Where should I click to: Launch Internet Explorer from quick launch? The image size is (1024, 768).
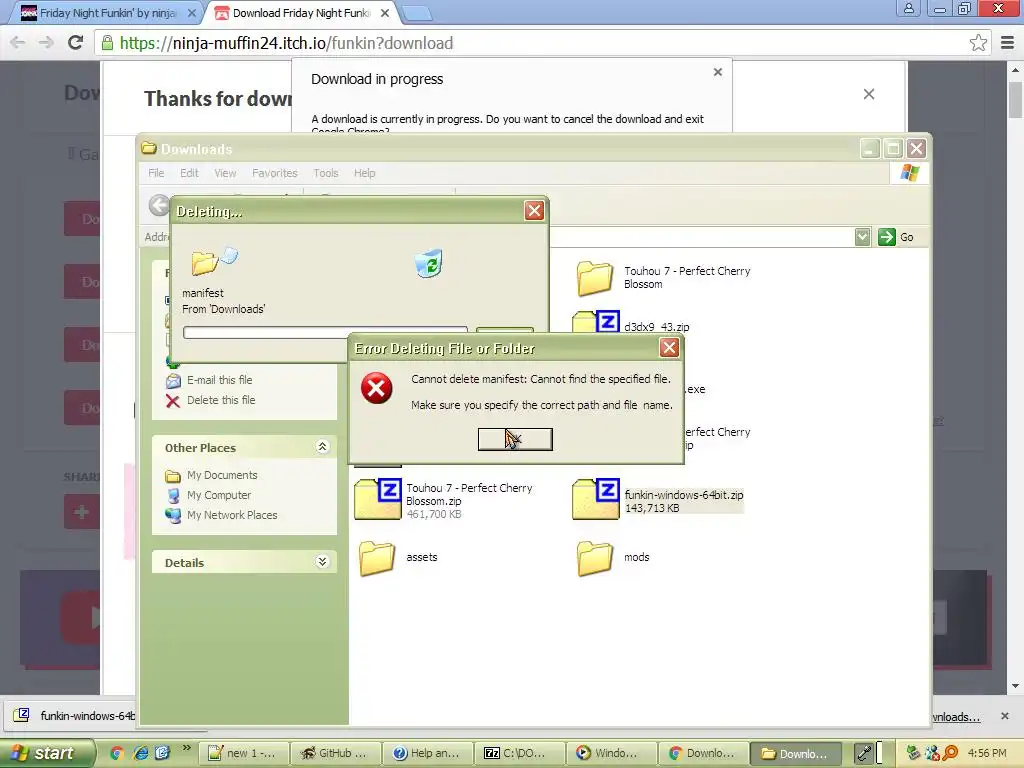[140, 753]
